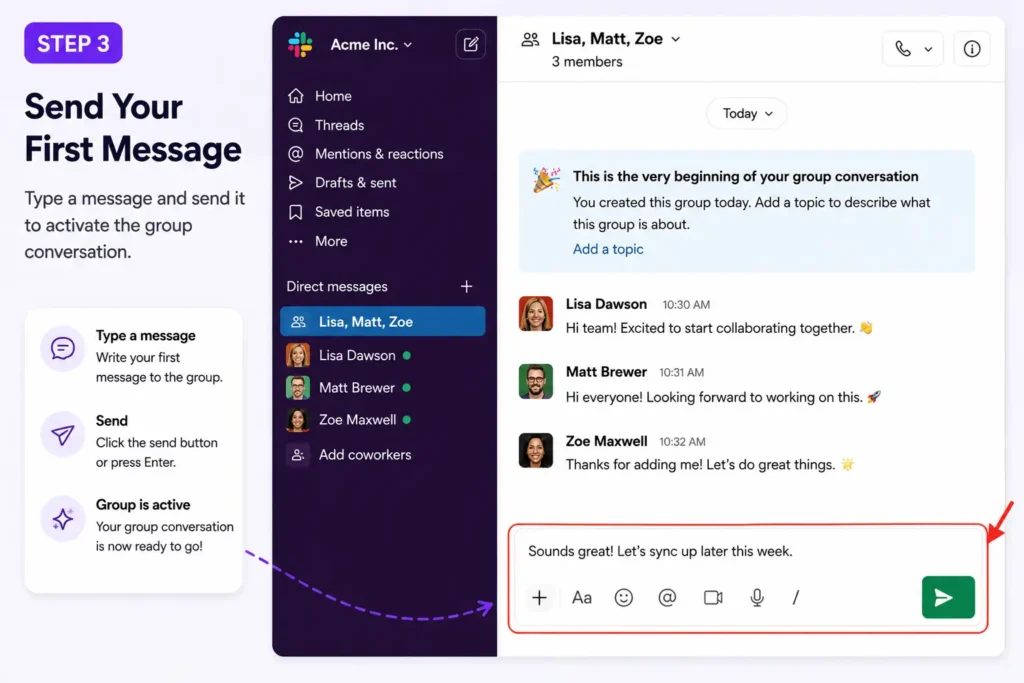Attach a file with composer plus icon
The image size is (1024, 683).
[x=539, y=597]
